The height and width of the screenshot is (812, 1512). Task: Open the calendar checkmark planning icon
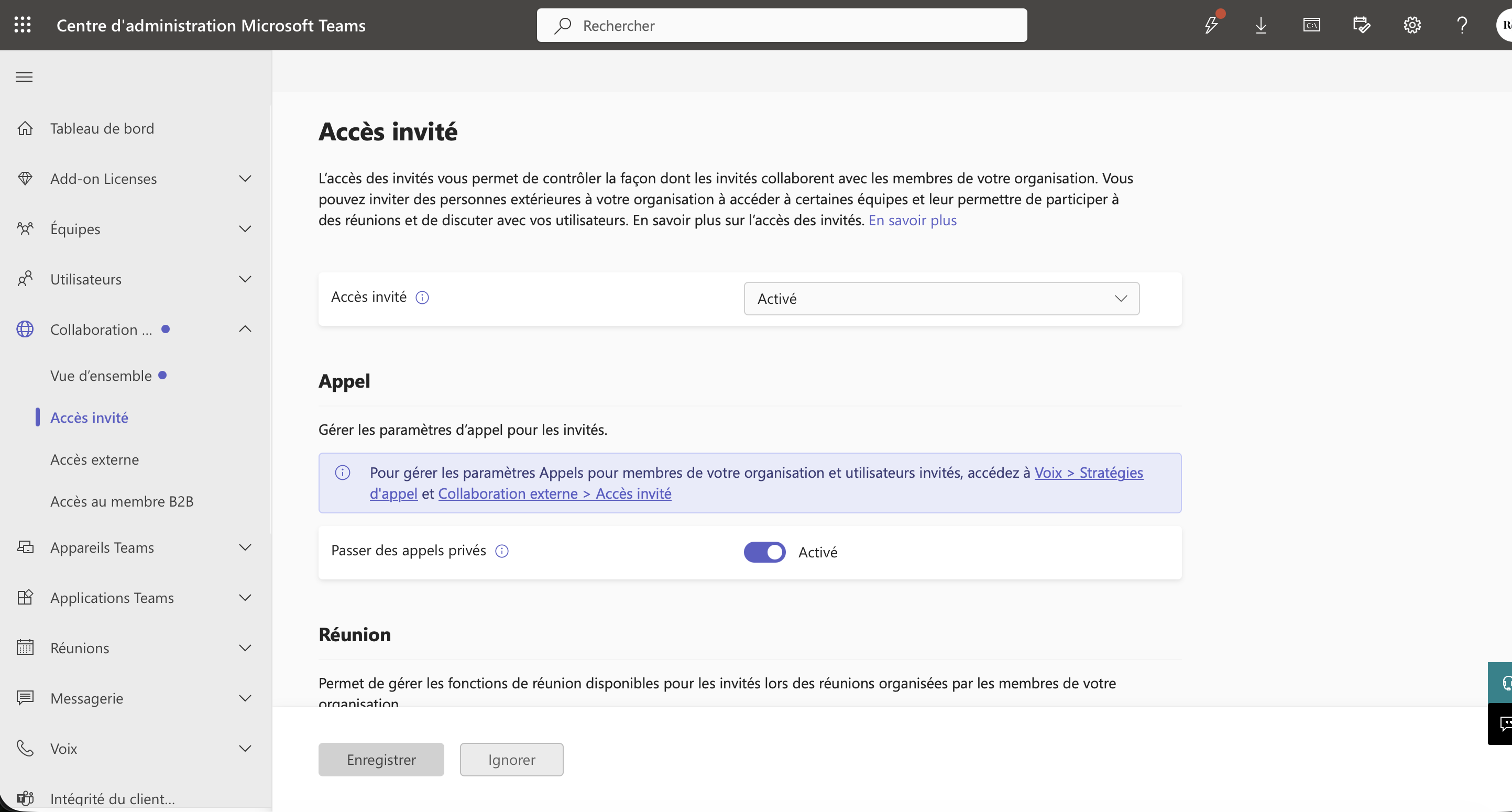point(1362,25)
